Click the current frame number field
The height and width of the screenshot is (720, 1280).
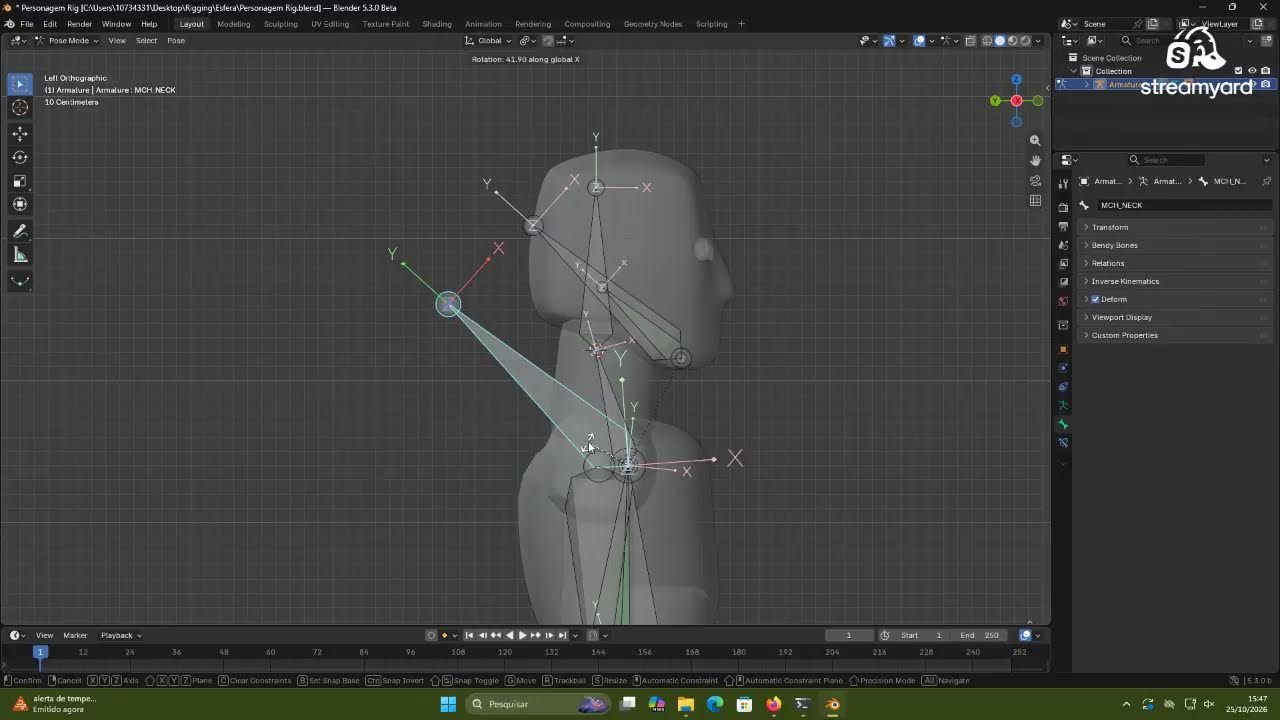pos(849,635)
